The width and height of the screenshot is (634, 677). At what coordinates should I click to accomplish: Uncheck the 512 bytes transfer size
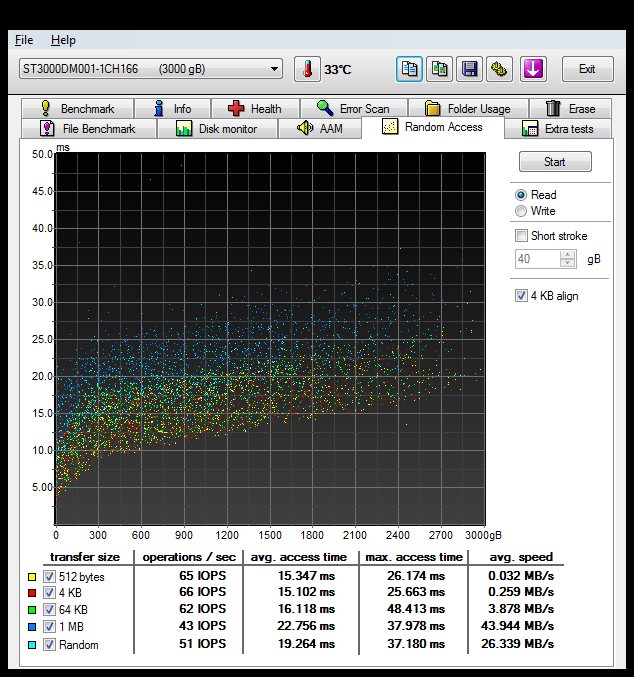[50, 577]
